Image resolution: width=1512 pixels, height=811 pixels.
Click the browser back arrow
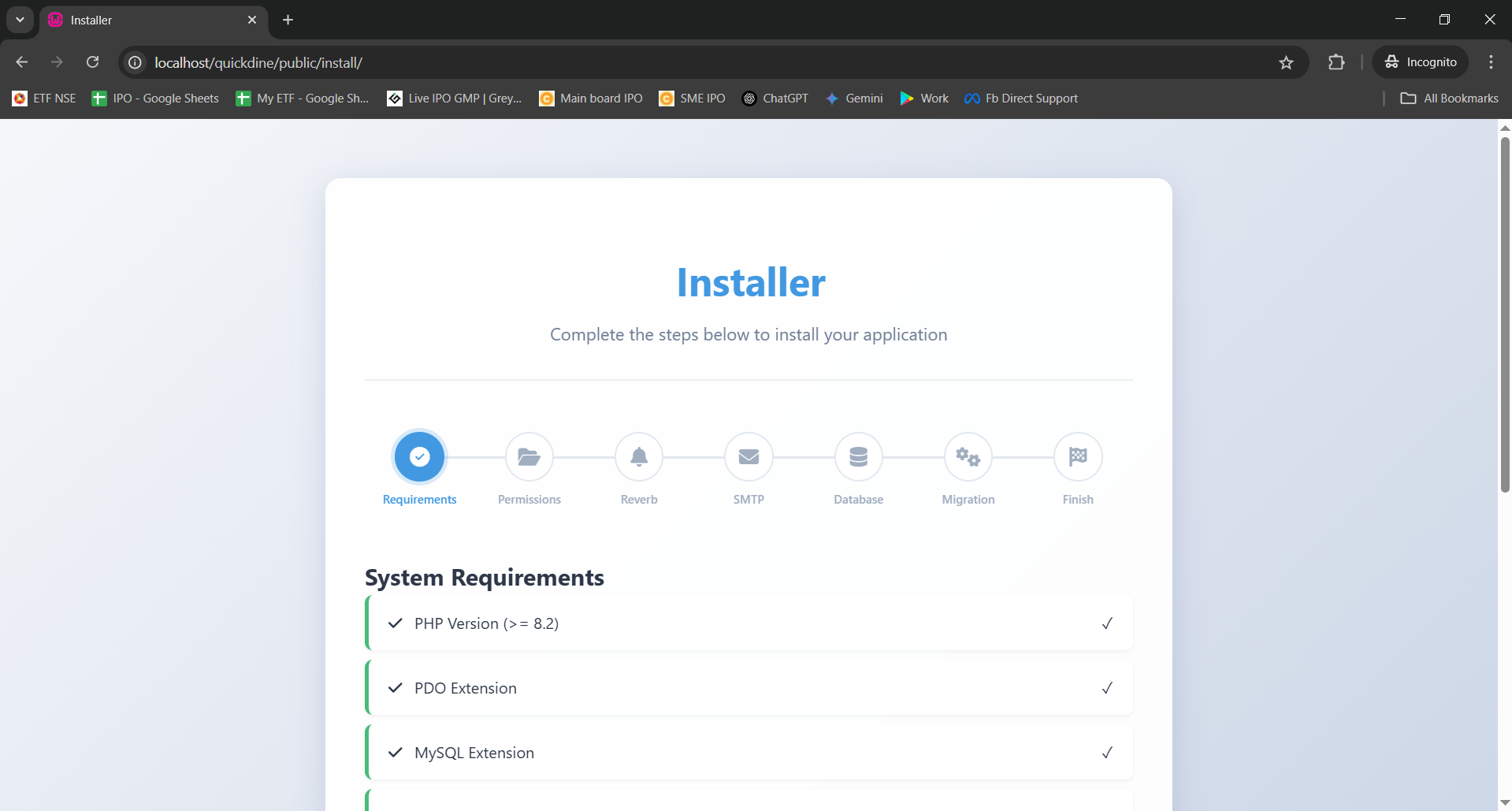(22, 62)
